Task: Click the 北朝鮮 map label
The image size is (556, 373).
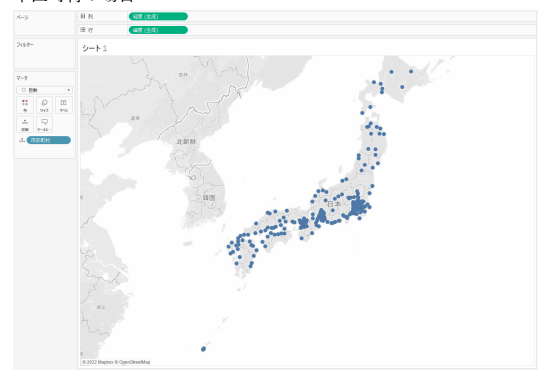Action: coord(186,141)
